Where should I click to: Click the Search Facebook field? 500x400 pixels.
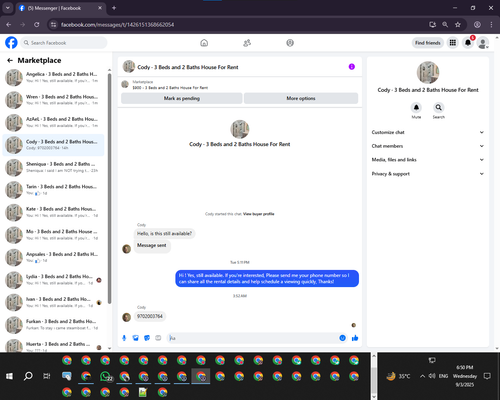[64, 43]
